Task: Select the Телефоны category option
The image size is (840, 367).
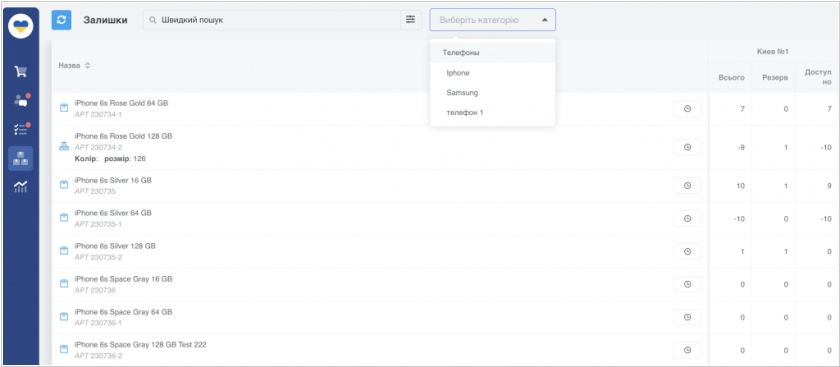Action: pyautogui.click(x=492, y=53)
